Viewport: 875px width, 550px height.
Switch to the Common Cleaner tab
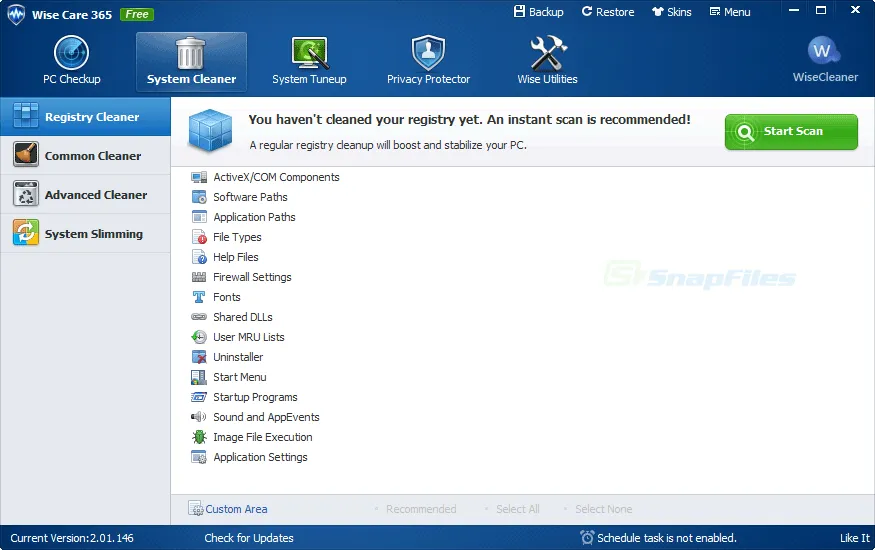[85, 156]
